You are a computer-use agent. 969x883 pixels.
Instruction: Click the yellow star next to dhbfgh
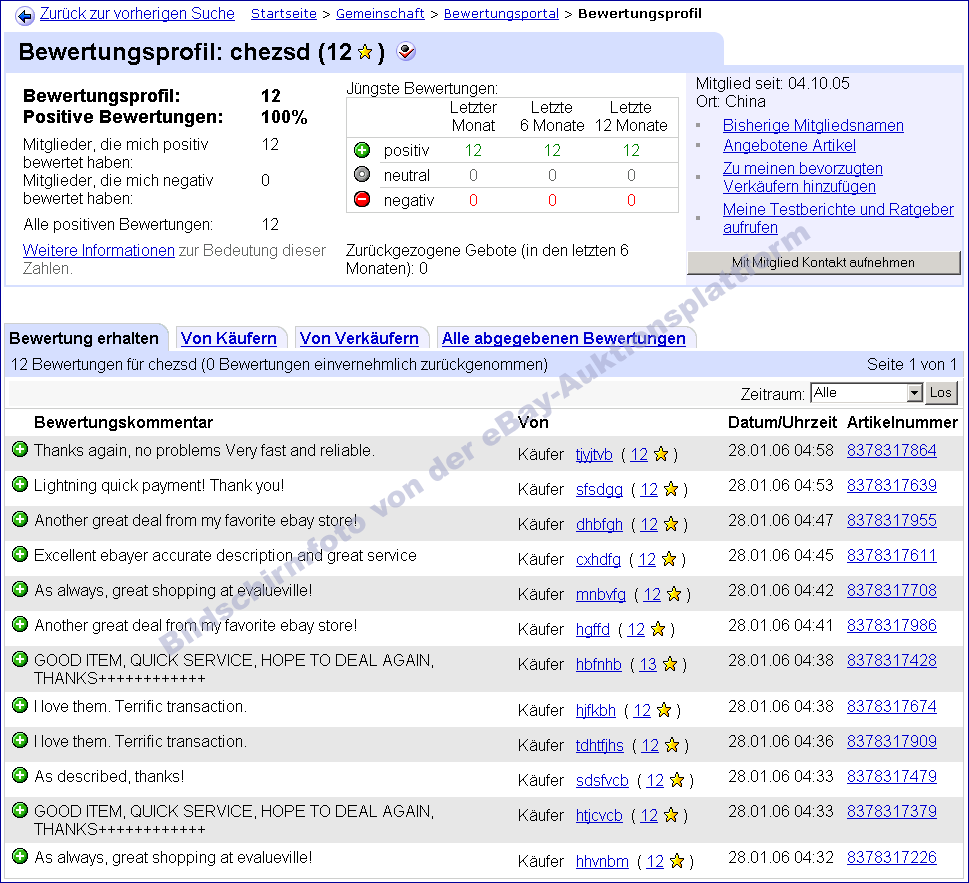pyautogui.click(x=671, y=524)
